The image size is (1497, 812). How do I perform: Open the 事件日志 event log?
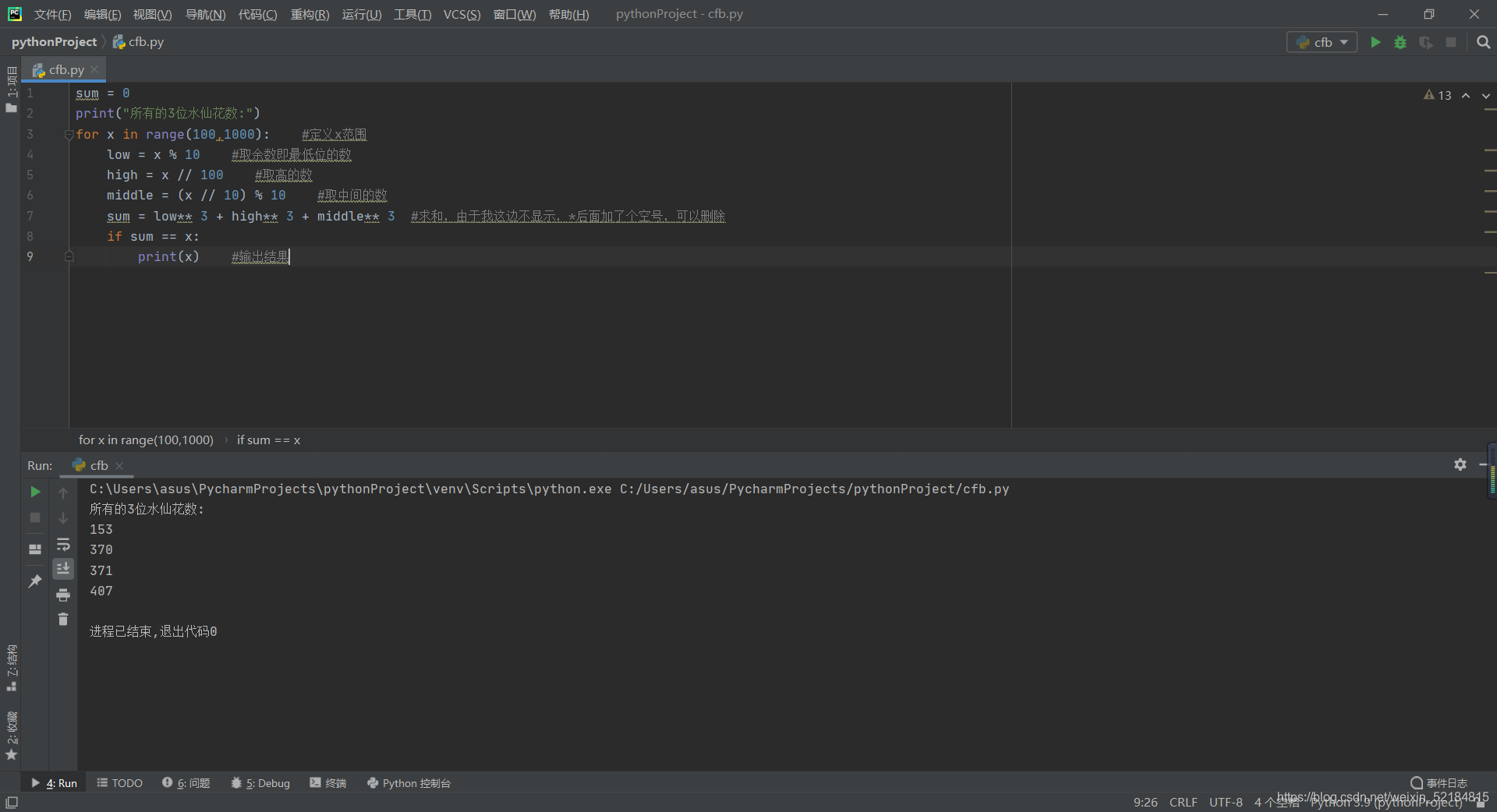point(1439,783)
